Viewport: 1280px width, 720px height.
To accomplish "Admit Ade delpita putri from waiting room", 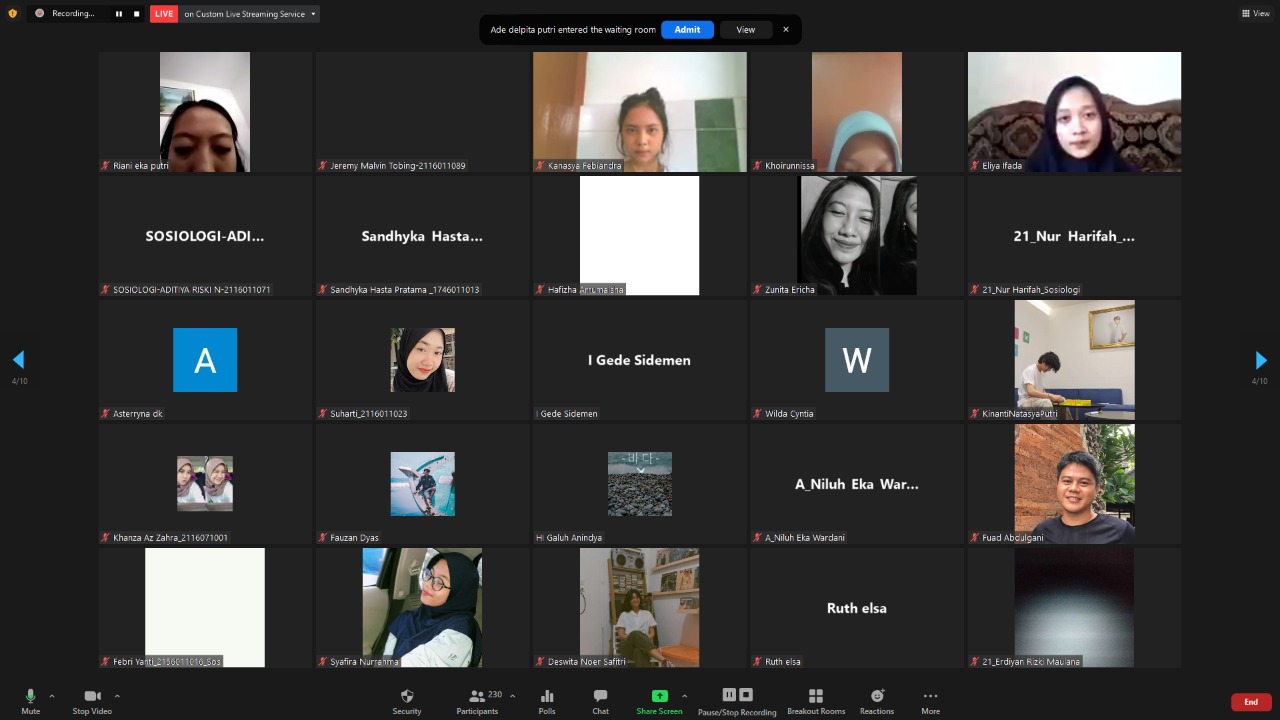I will 687,30.
